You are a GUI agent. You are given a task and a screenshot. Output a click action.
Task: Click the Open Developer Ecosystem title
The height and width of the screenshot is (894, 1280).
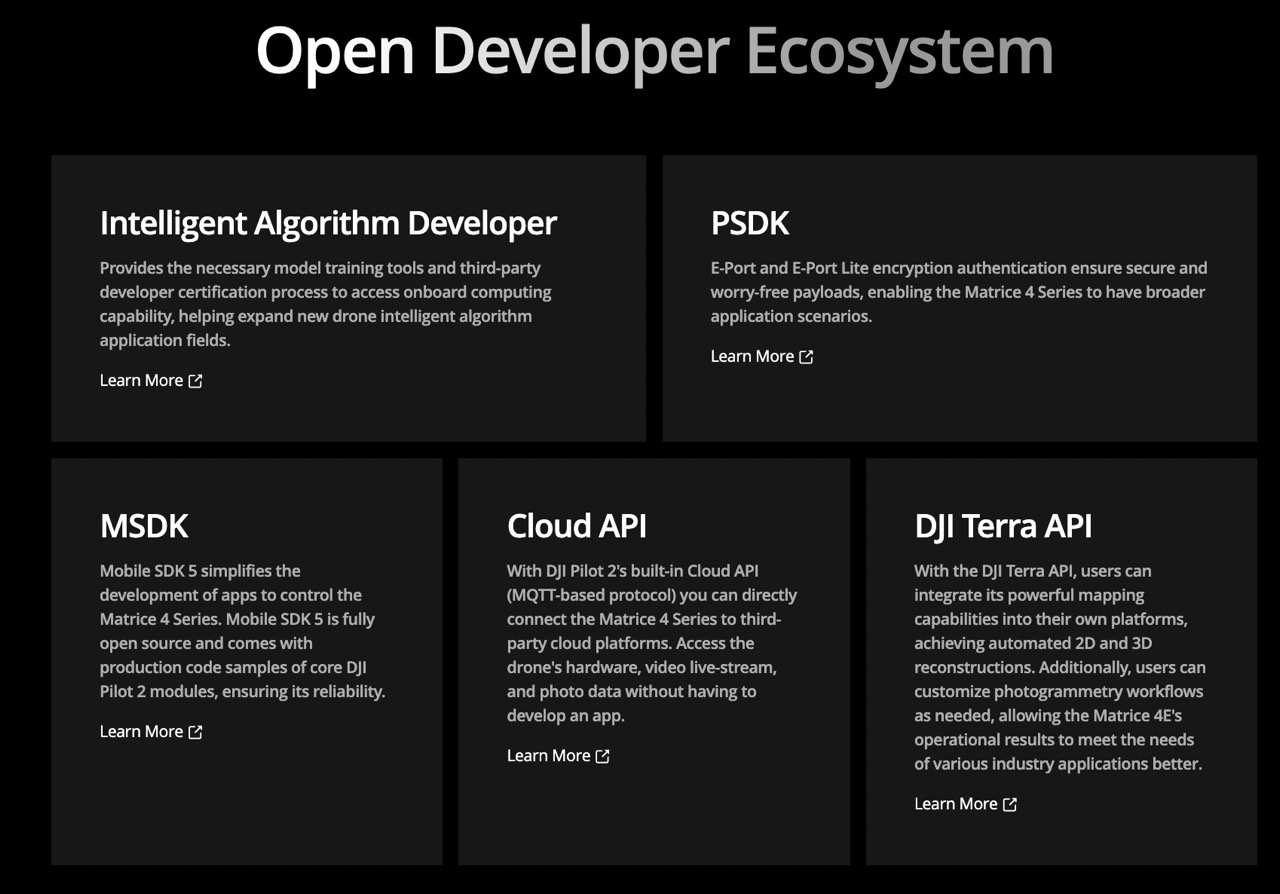pyautogui.click(x=655, y=50)
